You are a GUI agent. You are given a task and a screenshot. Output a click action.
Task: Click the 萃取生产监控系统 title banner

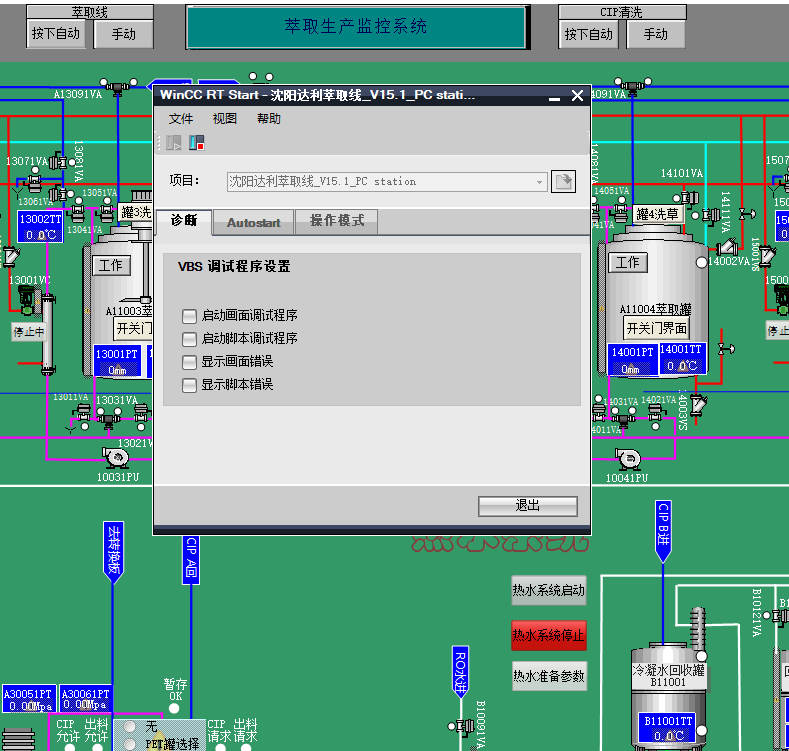[356, 27]
